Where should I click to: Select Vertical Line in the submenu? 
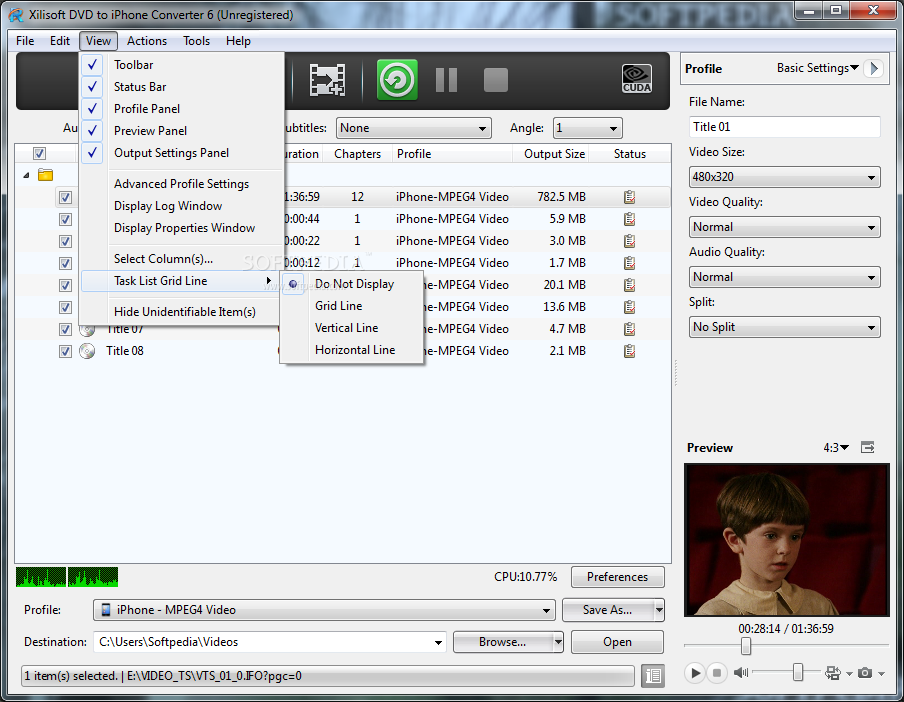point(351,327)
